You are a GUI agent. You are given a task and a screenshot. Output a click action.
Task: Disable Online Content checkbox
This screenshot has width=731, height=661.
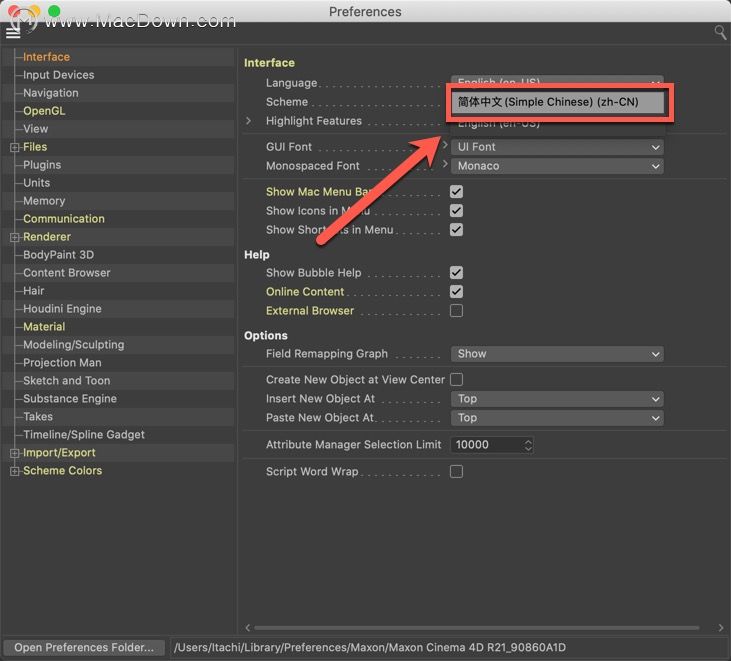(456, 292)
